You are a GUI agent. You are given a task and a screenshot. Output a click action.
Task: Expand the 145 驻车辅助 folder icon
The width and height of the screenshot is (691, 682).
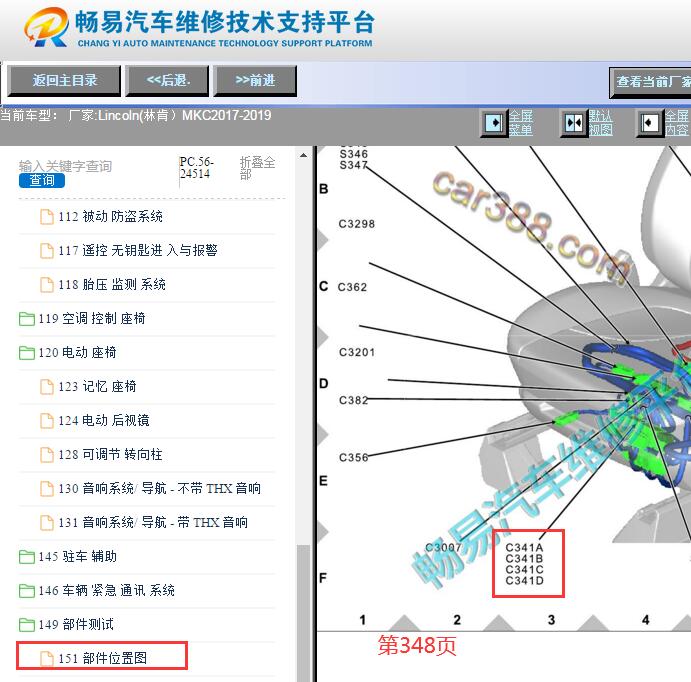[27, 556]
